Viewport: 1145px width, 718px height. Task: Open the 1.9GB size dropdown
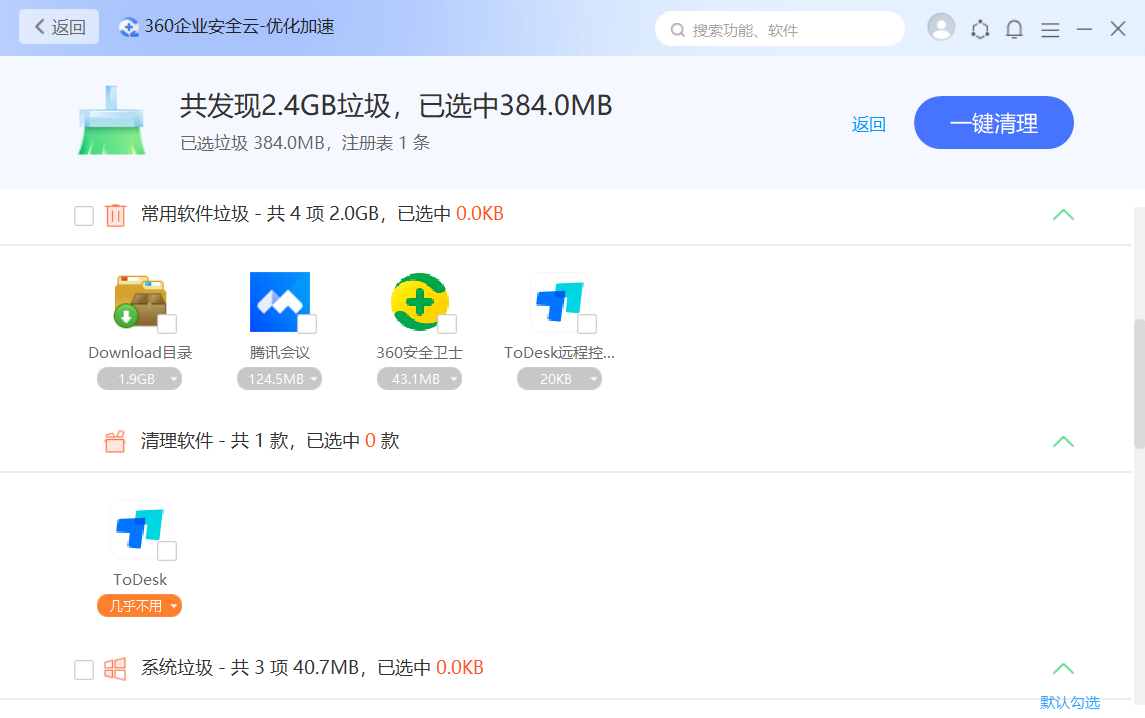[x=140, y=379]
